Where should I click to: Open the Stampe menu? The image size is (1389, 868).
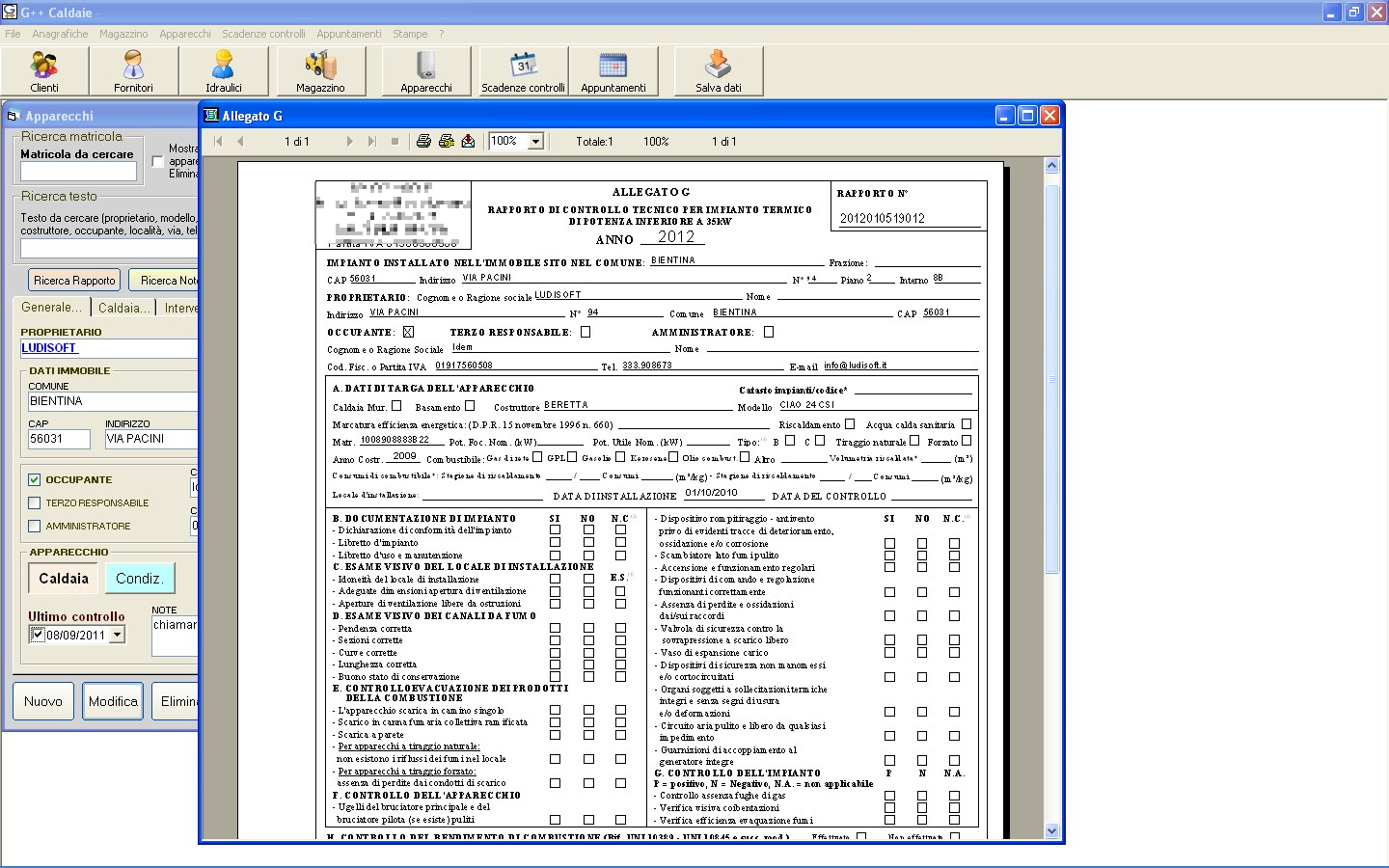click(x=410, y=34)
